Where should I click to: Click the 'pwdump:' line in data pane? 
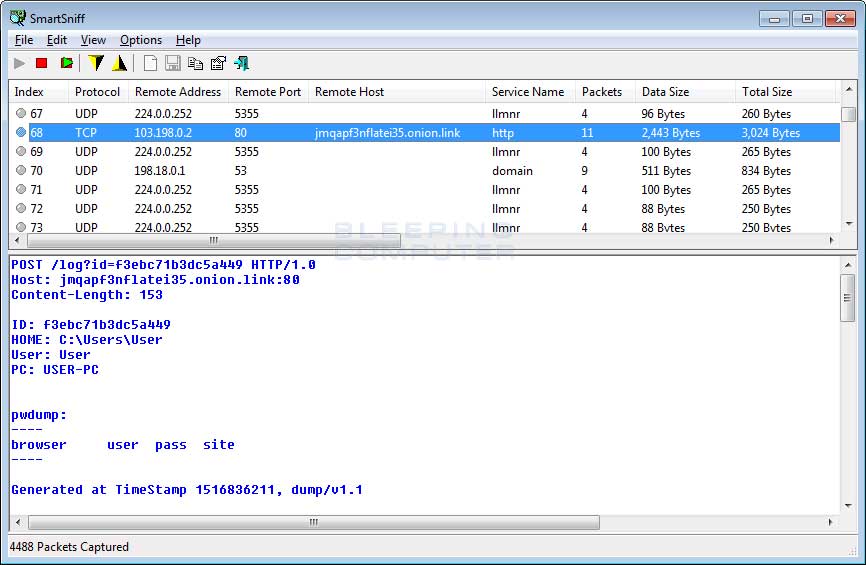(x=39, y=415)
